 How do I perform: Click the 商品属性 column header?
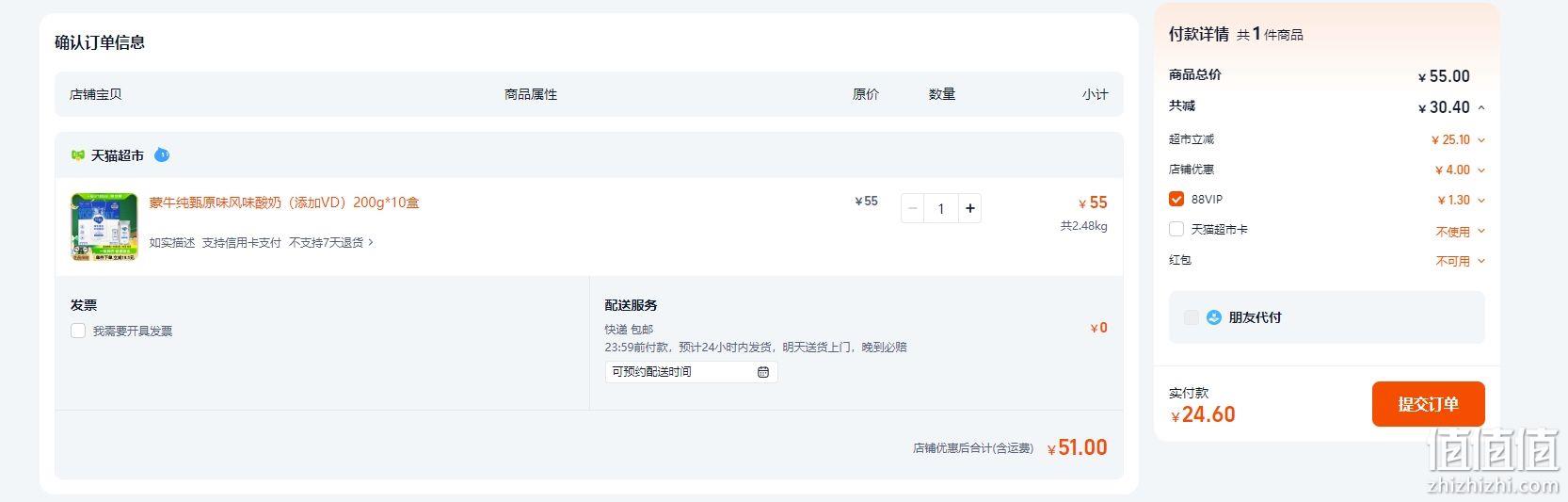pos(531,94)
